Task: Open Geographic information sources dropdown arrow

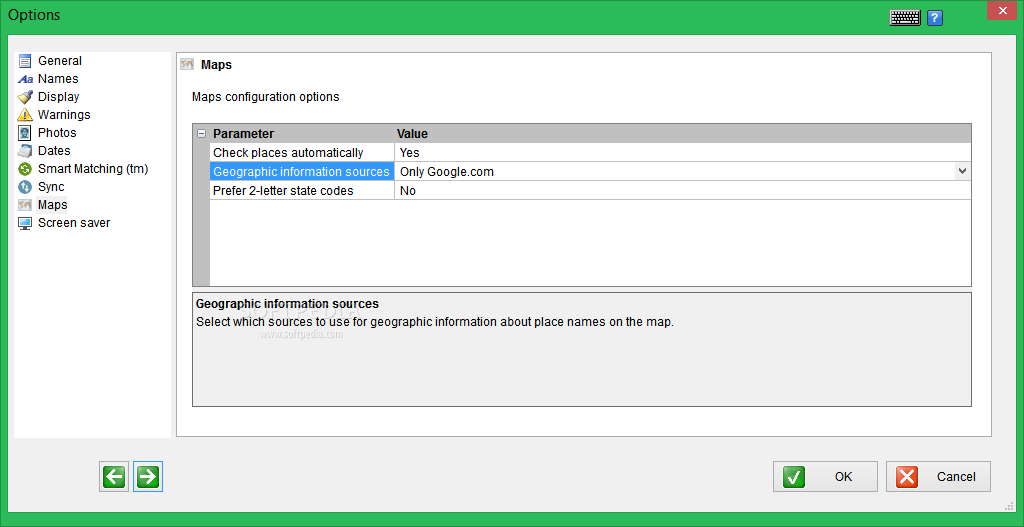Action: (962, 172)
